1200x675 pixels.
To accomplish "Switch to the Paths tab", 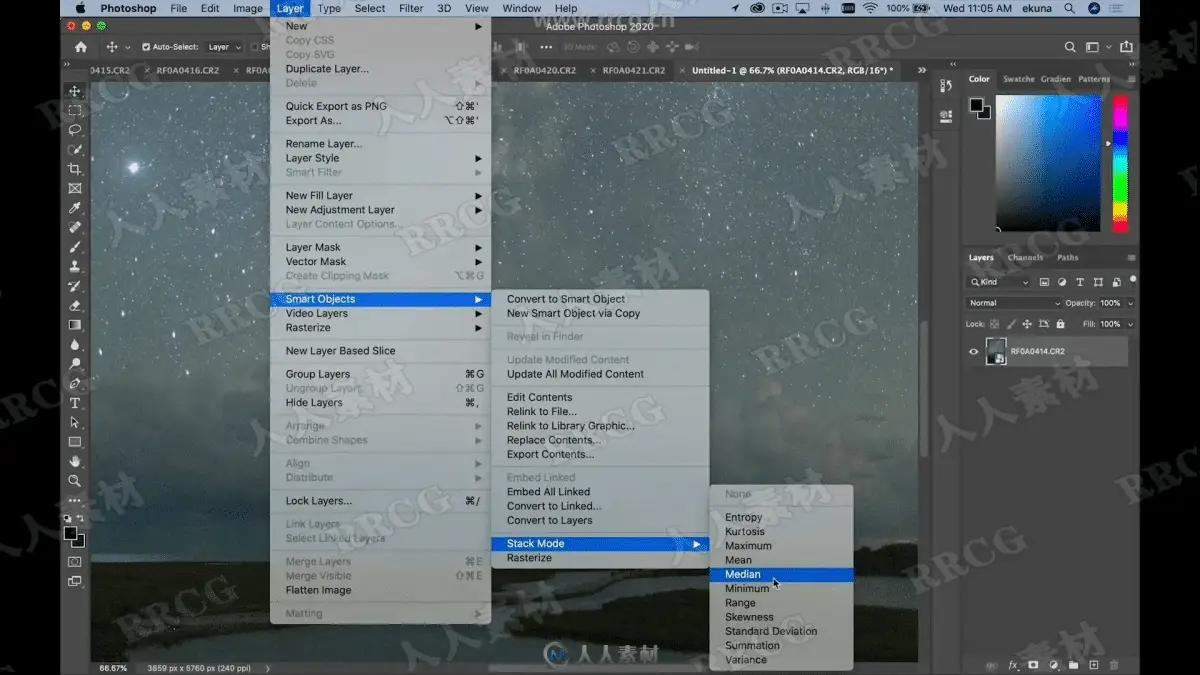I will point(1067,258).
